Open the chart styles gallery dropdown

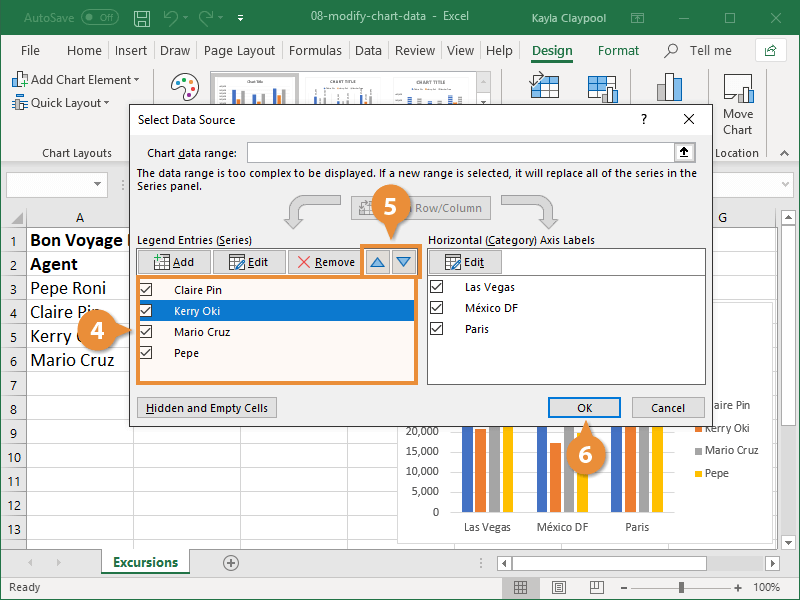tap(483, 100)
